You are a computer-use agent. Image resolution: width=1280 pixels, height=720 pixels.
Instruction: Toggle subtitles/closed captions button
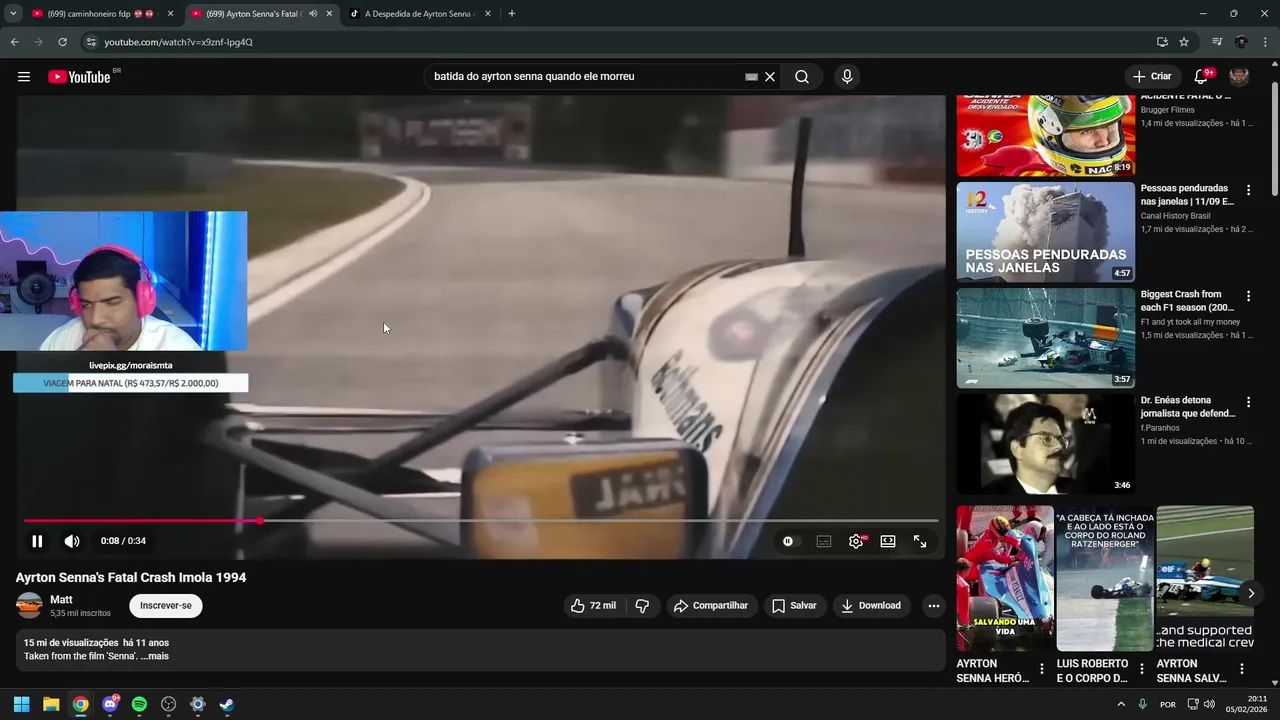tap(824, 541)
